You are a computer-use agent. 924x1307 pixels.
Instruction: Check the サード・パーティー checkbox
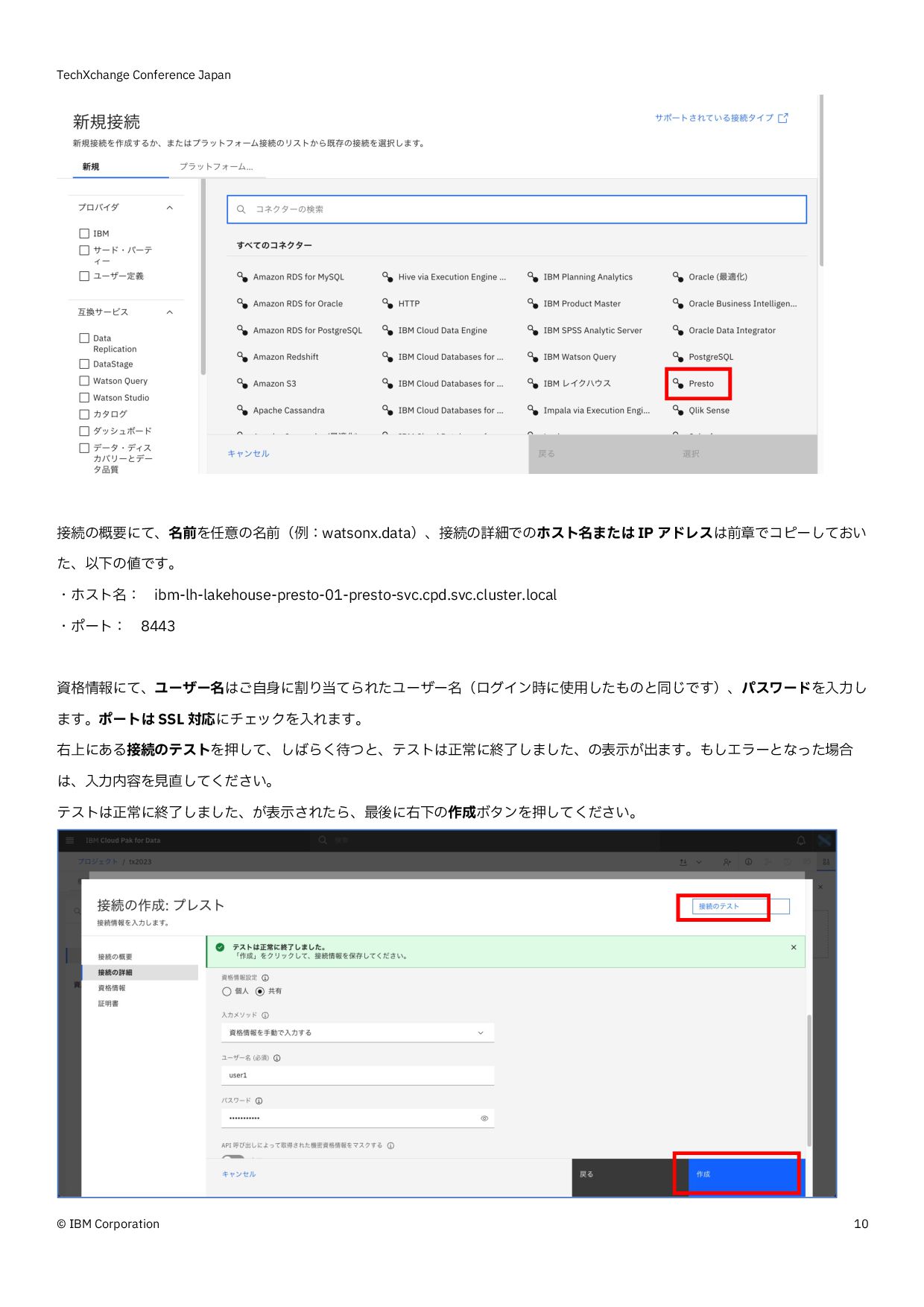click(x=84, y=250)
